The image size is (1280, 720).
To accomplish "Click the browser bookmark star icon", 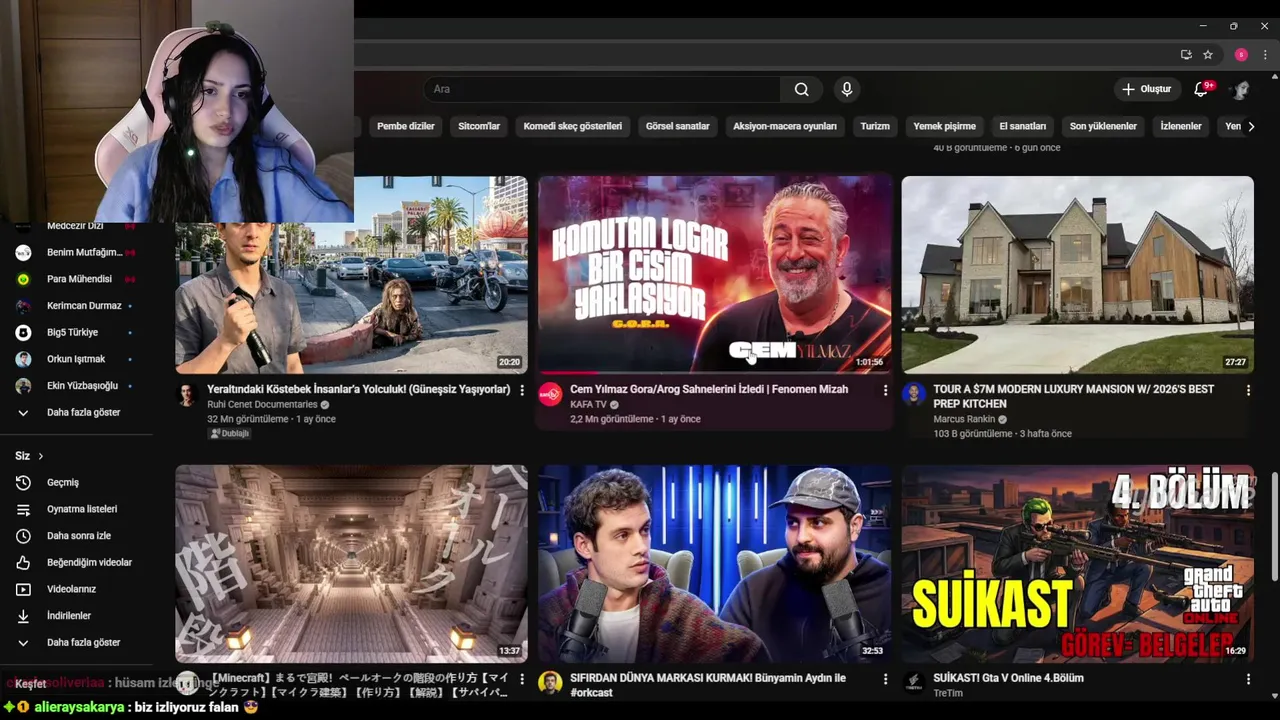I will (x=1208, y=55).
